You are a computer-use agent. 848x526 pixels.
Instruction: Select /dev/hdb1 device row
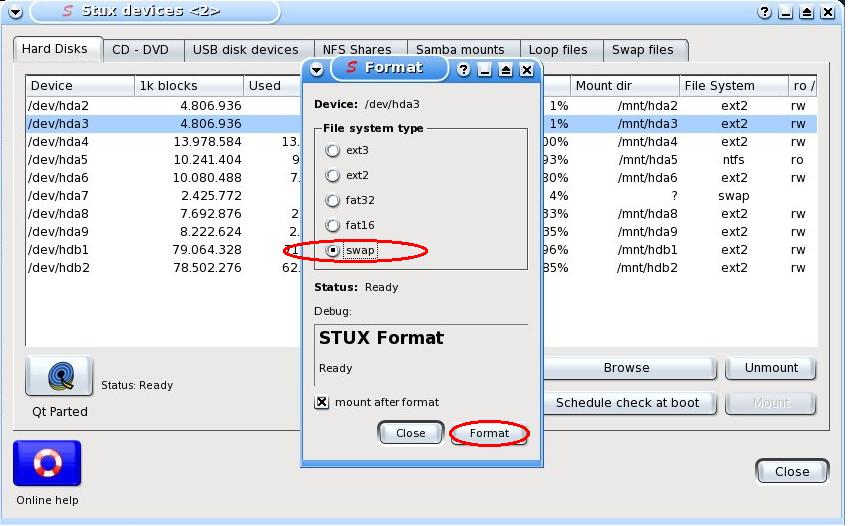pos(421,250)
